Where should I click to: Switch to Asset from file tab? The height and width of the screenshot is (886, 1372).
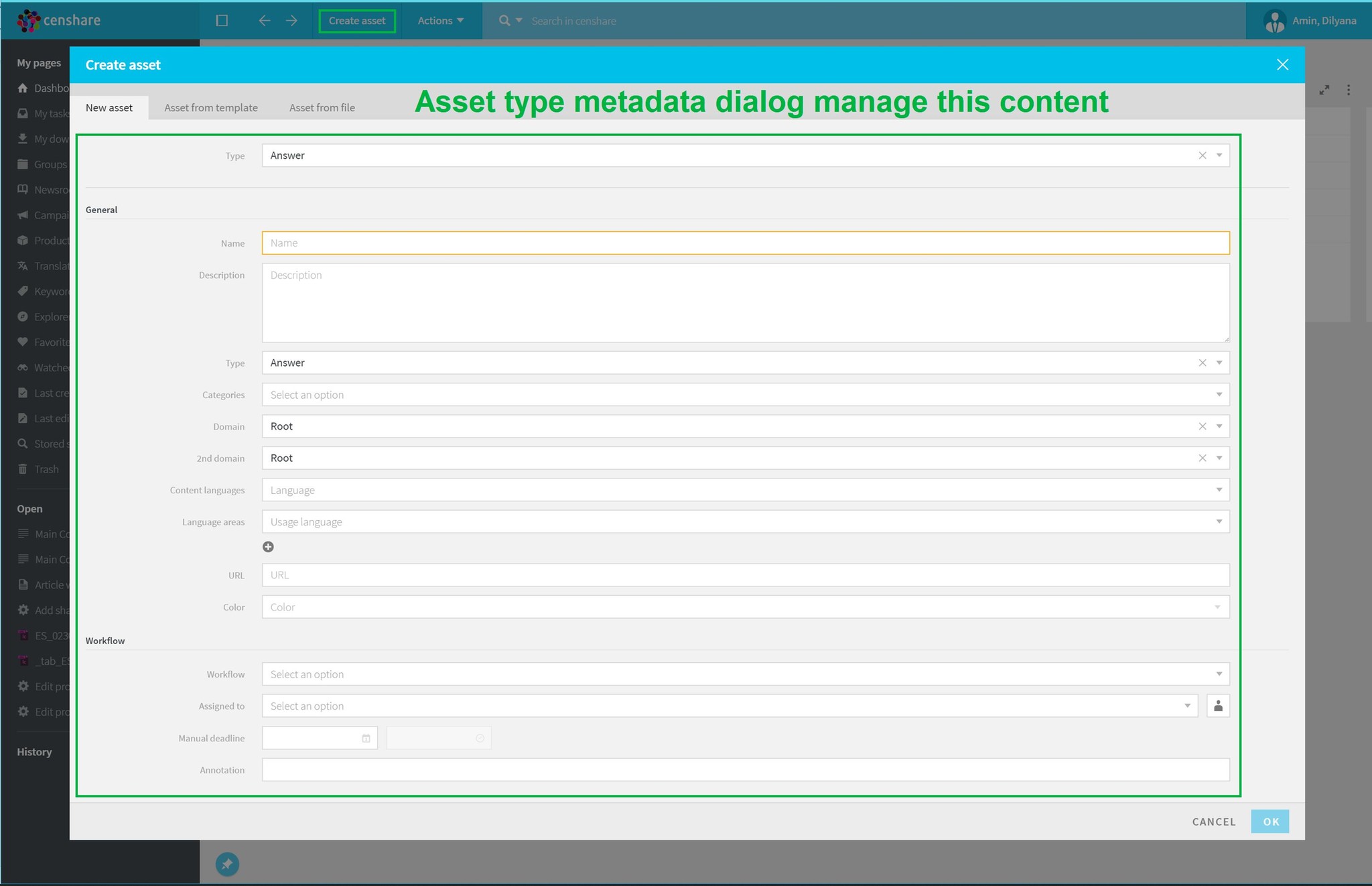[x=322, y=108]
